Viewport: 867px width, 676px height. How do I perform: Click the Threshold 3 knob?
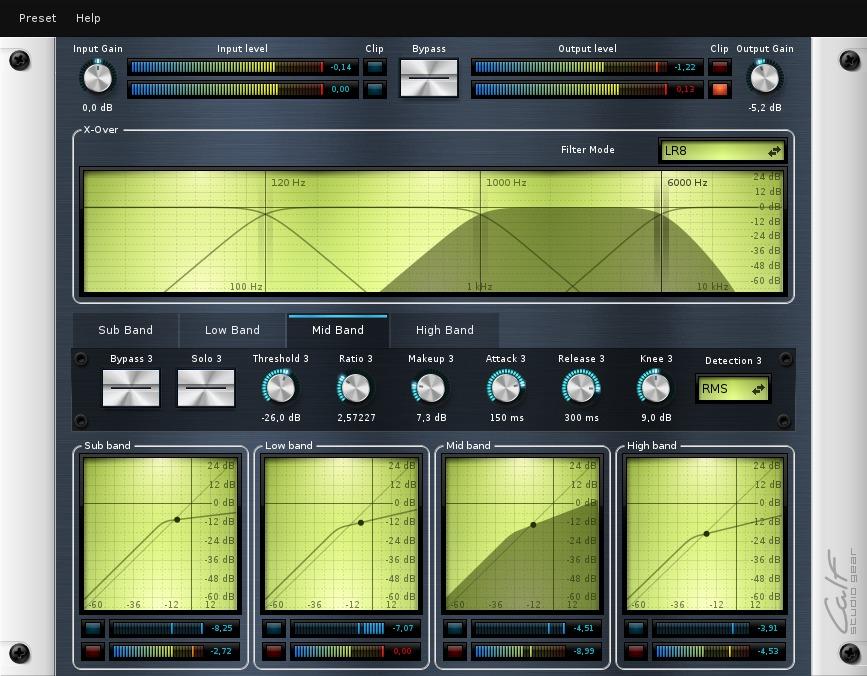click(x=280, y=388)
